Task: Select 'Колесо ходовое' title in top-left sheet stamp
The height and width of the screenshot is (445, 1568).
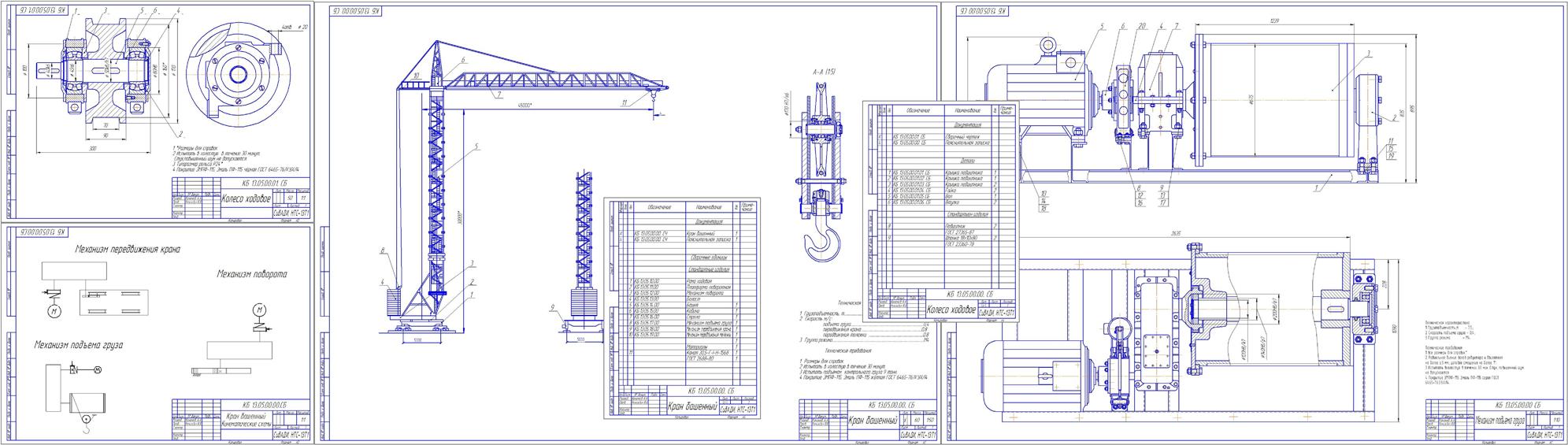Action: 247,200
